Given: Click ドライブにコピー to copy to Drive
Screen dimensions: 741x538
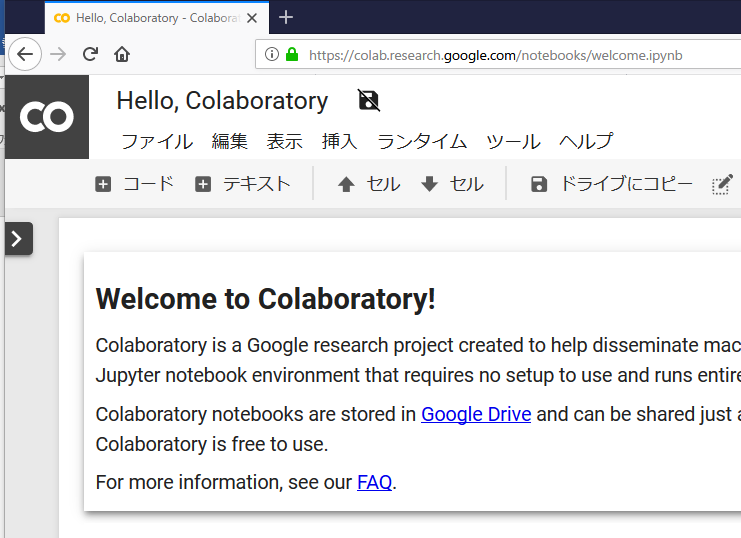Looking at the screenshot, I should coord(612,184).
